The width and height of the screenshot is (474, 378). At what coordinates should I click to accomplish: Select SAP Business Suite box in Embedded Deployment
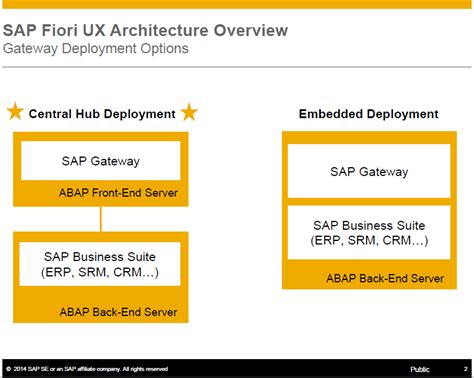pos(369,233)
